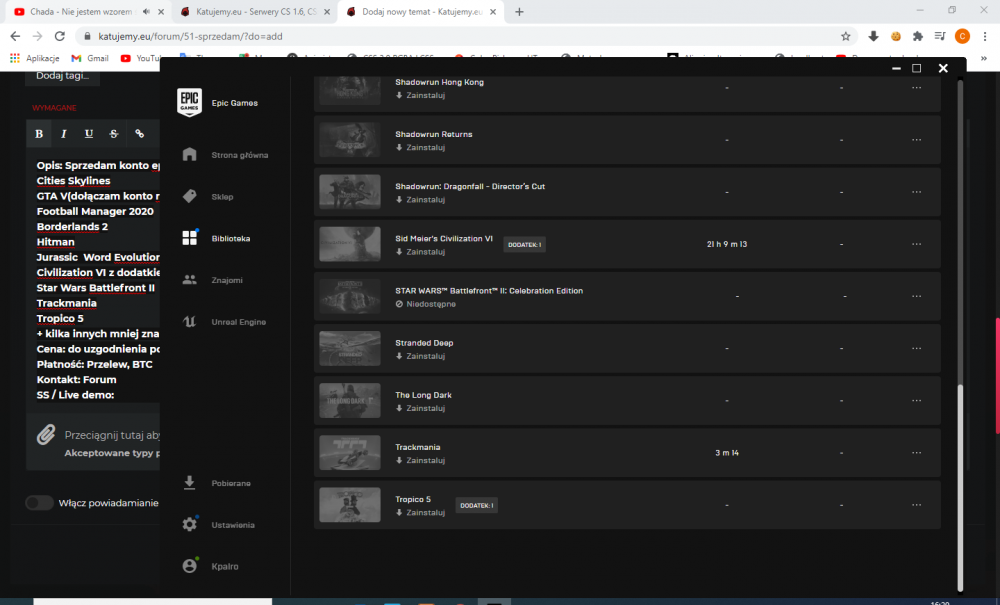
Task: Open the Biblioteka library grid icon
Action: pos(190,238)
